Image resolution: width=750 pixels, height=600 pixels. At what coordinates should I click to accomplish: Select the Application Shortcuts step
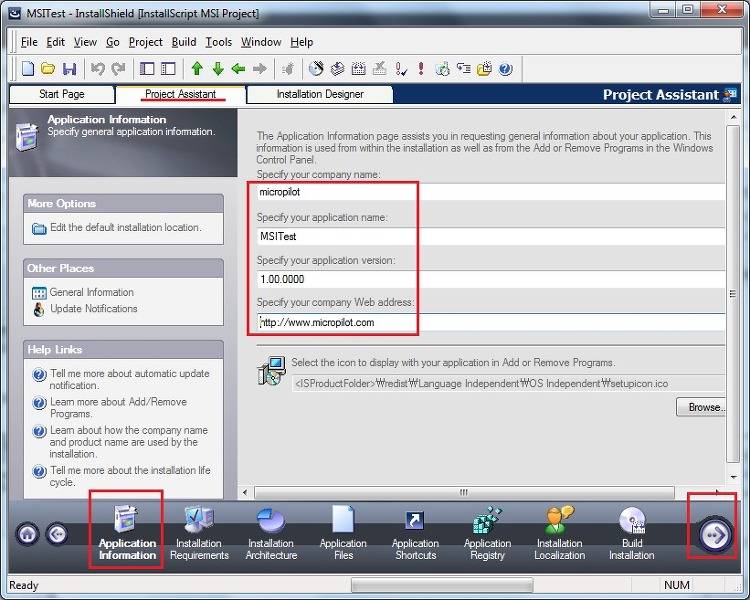click(x=415, y=533)
